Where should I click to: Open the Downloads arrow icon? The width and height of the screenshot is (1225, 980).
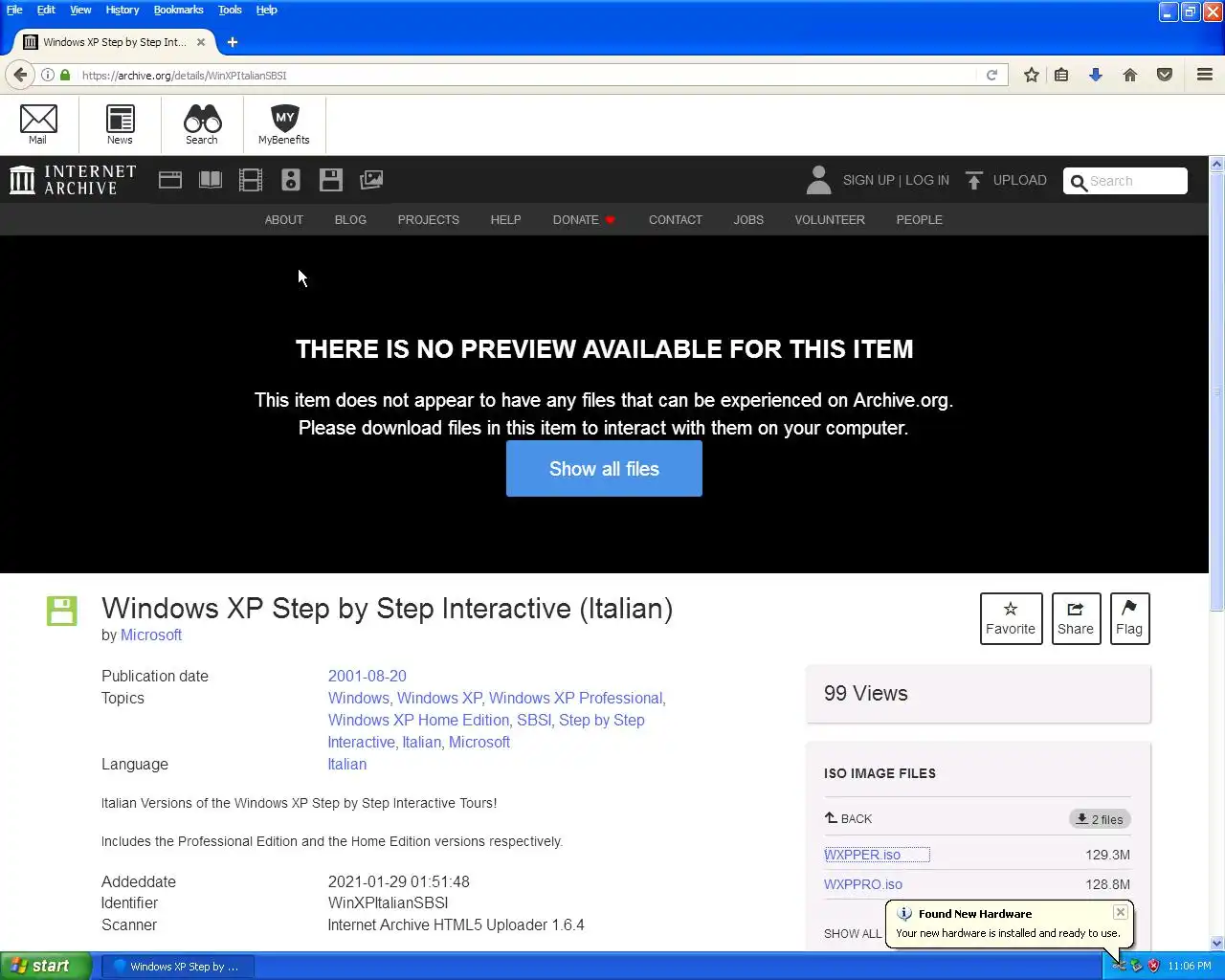(1096, 75)
